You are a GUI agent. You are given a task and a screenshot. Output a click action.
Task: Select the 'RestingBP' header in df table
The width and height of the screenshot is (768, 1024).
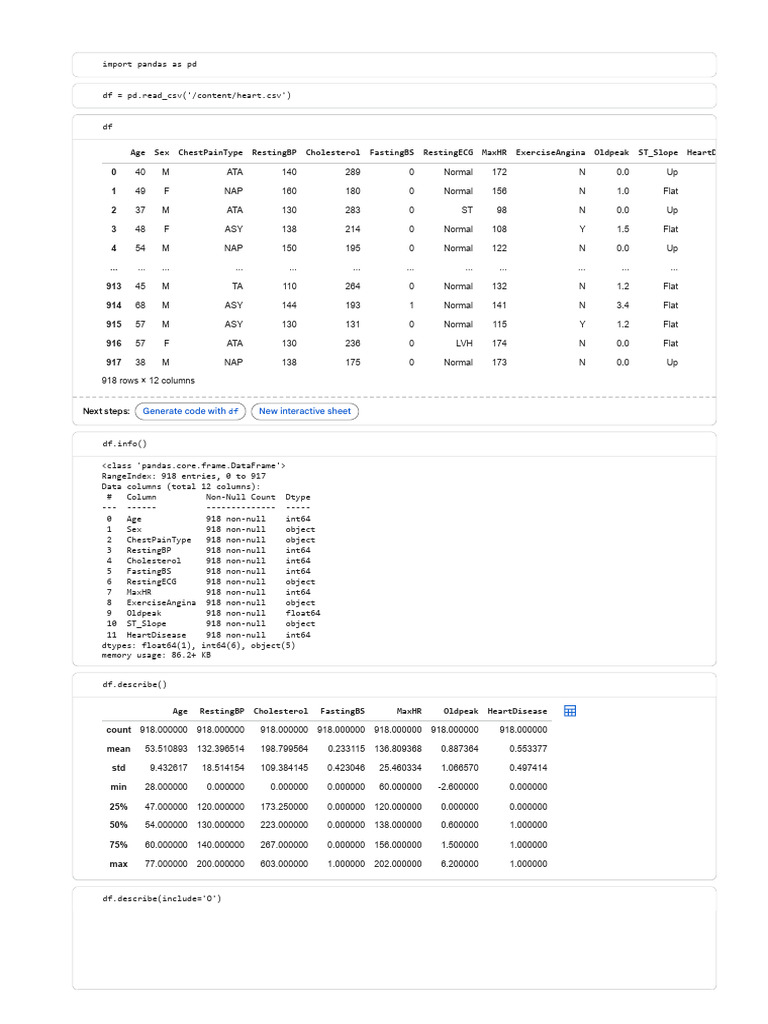tap(274, 152)
